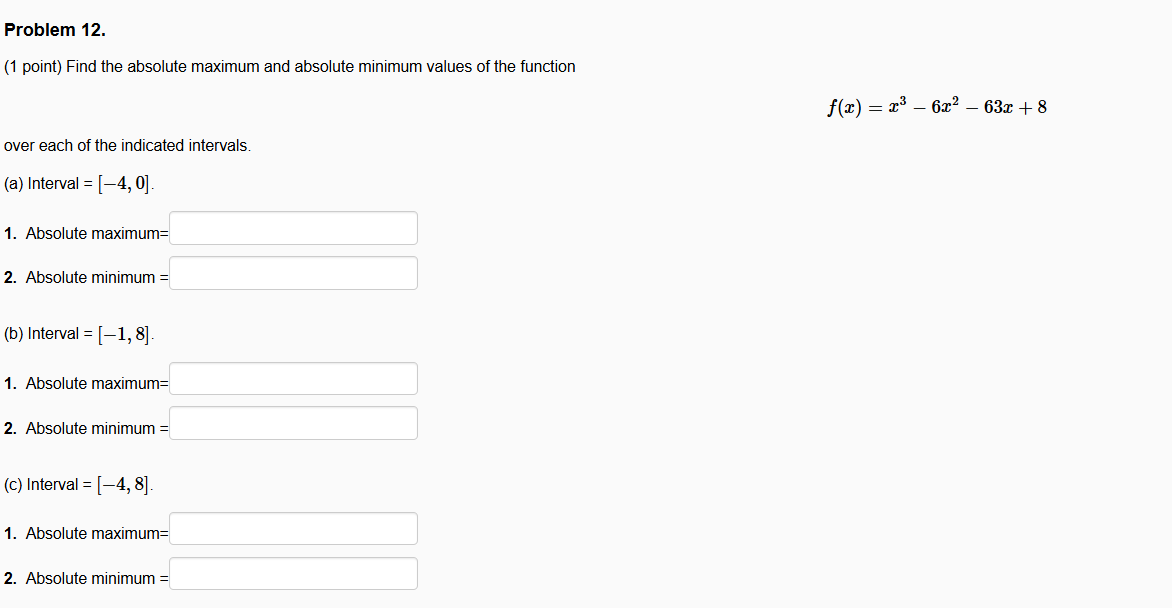Click the Absolute minimum input for interval [-4,8]
Image resolution: width=1172 pixels, height=608 pixels.
pyautogui.click(x=293, y=572)
